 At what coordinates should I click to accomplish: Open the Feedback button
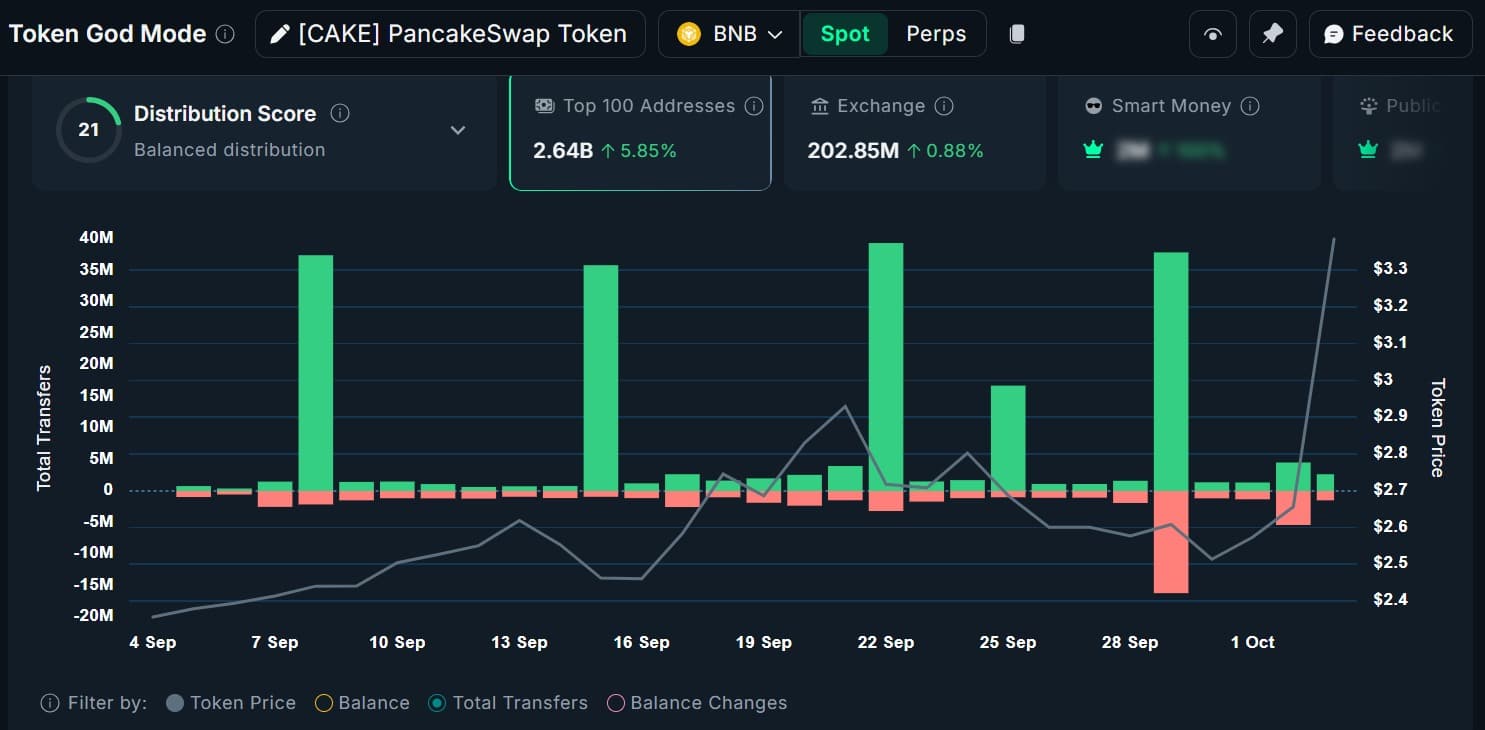click(x=1390, y=34)
